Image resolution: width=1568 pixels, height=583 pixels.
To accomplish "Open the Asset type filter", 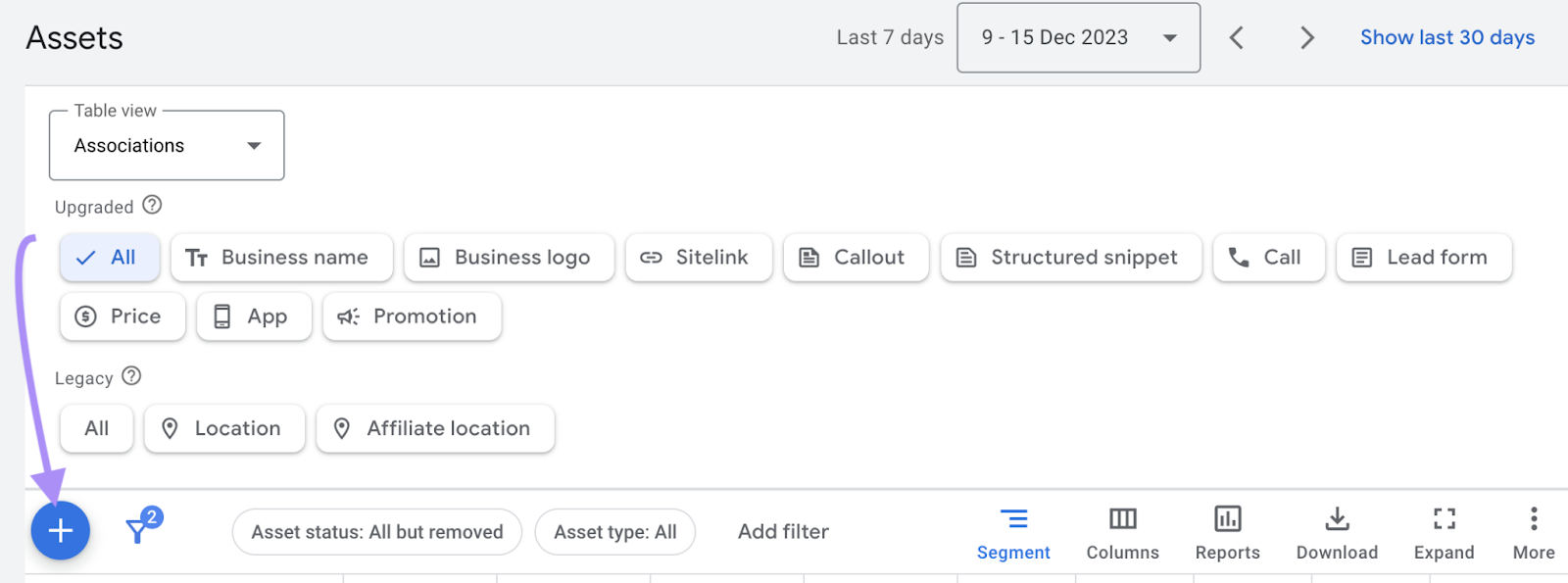I will pos(614,531).
